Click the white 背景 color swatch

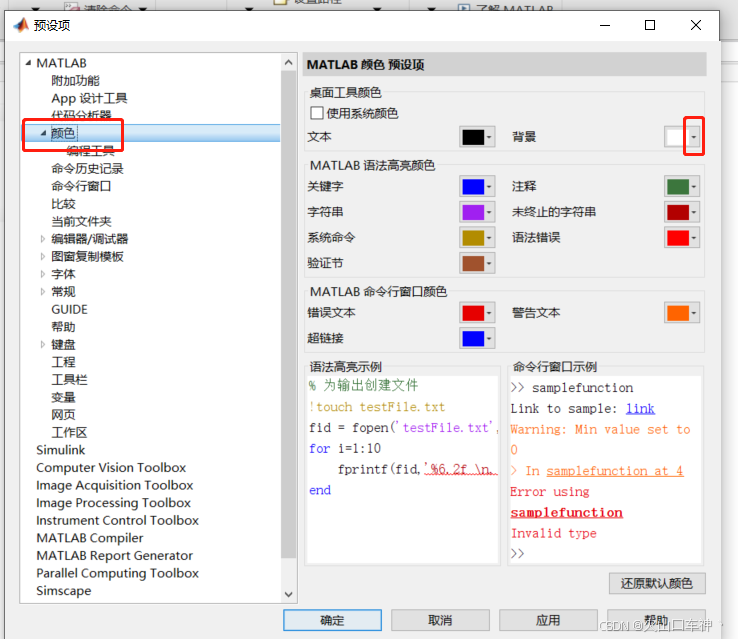[678, 137]
